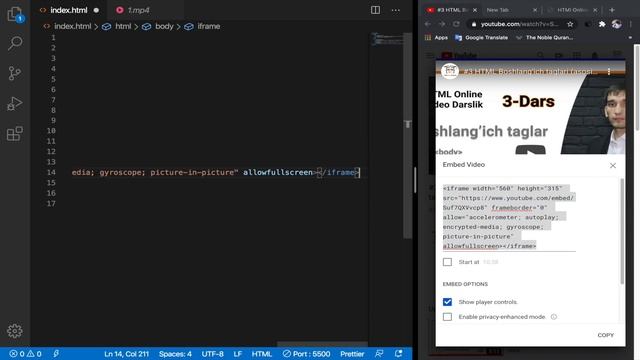Click the editor horizontal scrollbar thumb
This screenshot has height=360, width=640.
(x=322, y=344)
